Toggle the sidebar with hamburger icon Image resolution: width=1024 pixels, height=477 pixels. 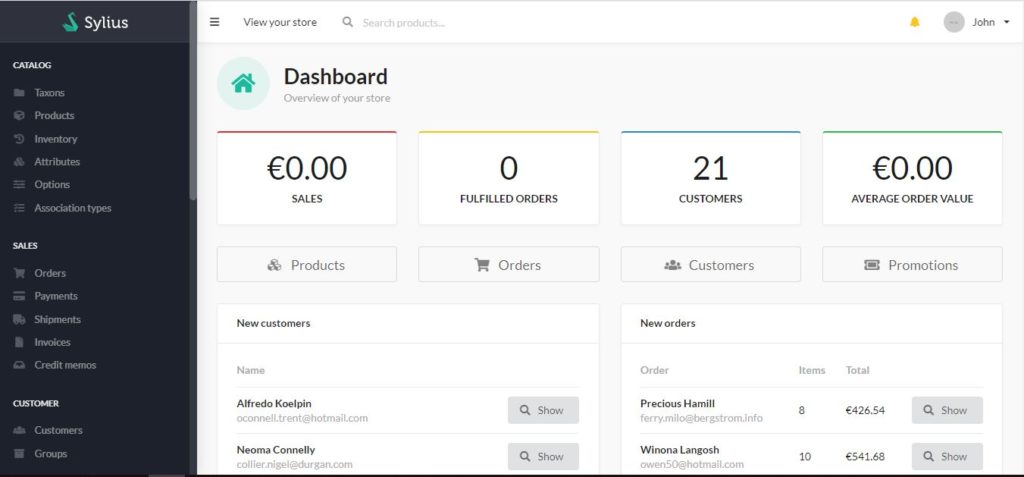[x=214, y=22]
